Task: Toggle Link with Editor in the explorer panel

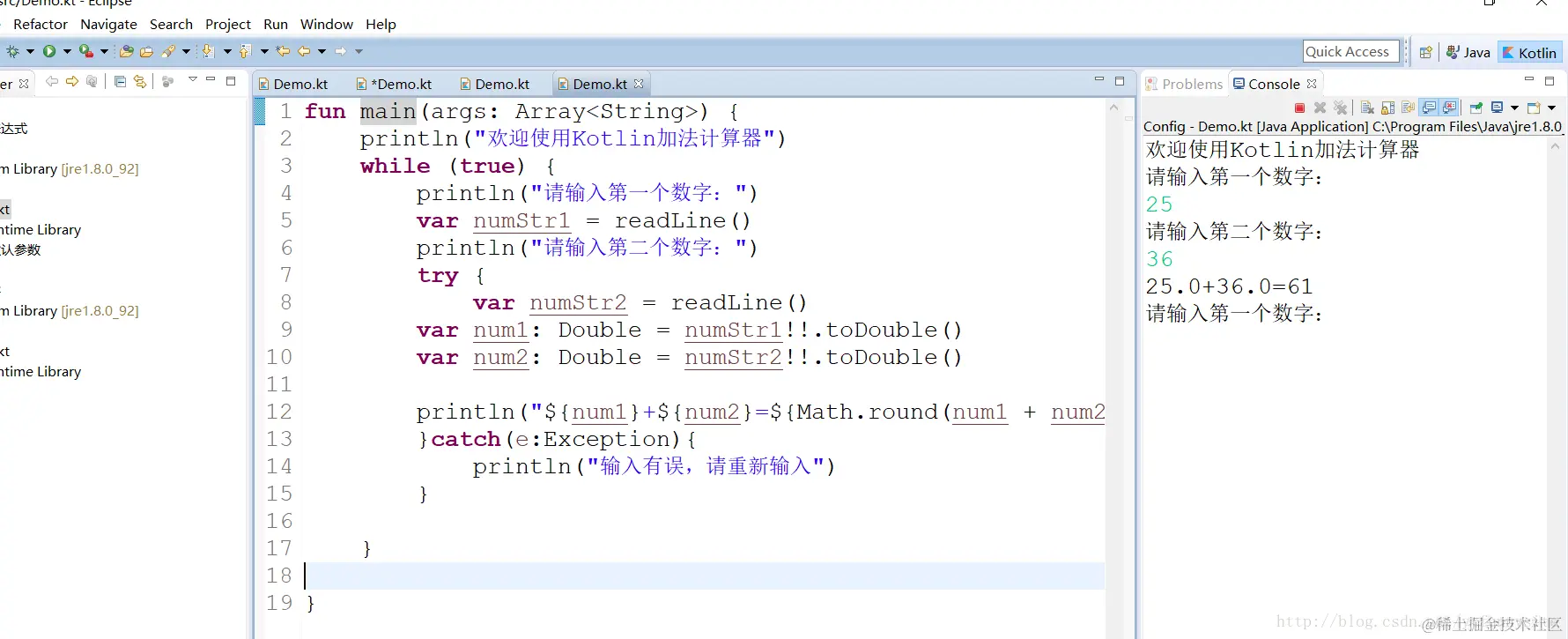Action: pos(139,81)
